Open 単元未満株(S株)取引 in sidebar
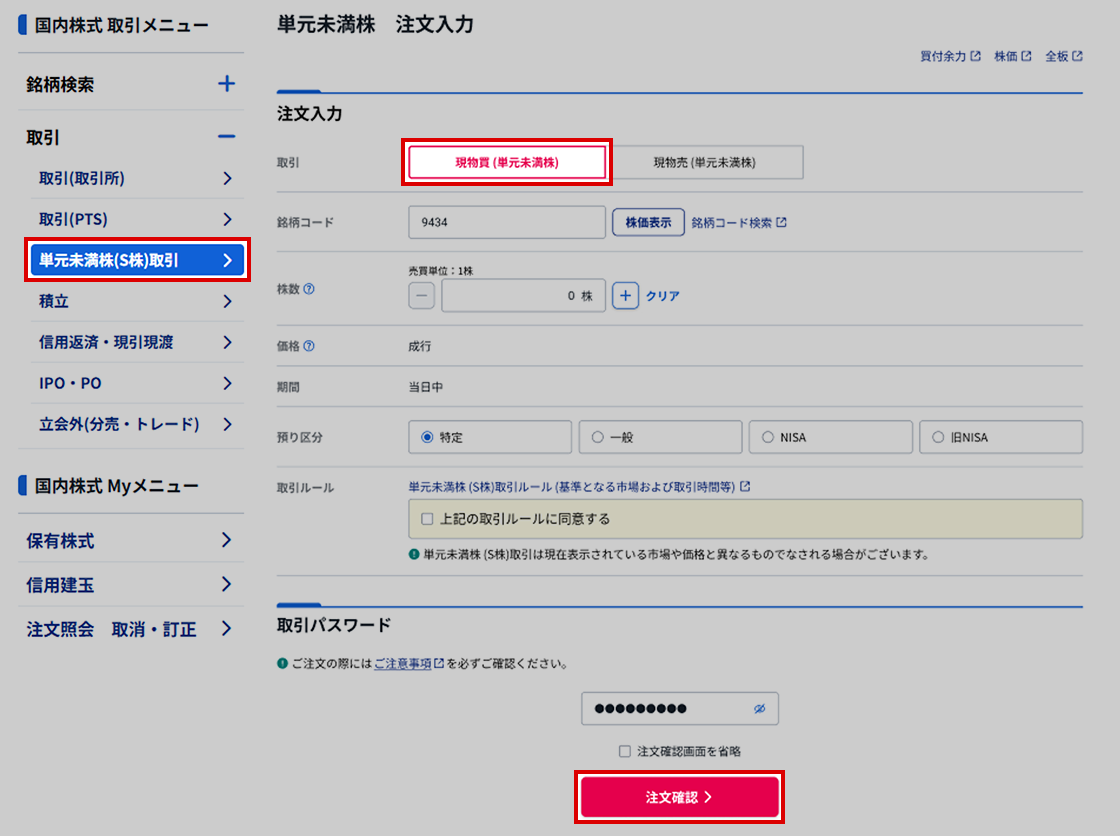Screen dimensions: 1120x836 pos(135,260)
